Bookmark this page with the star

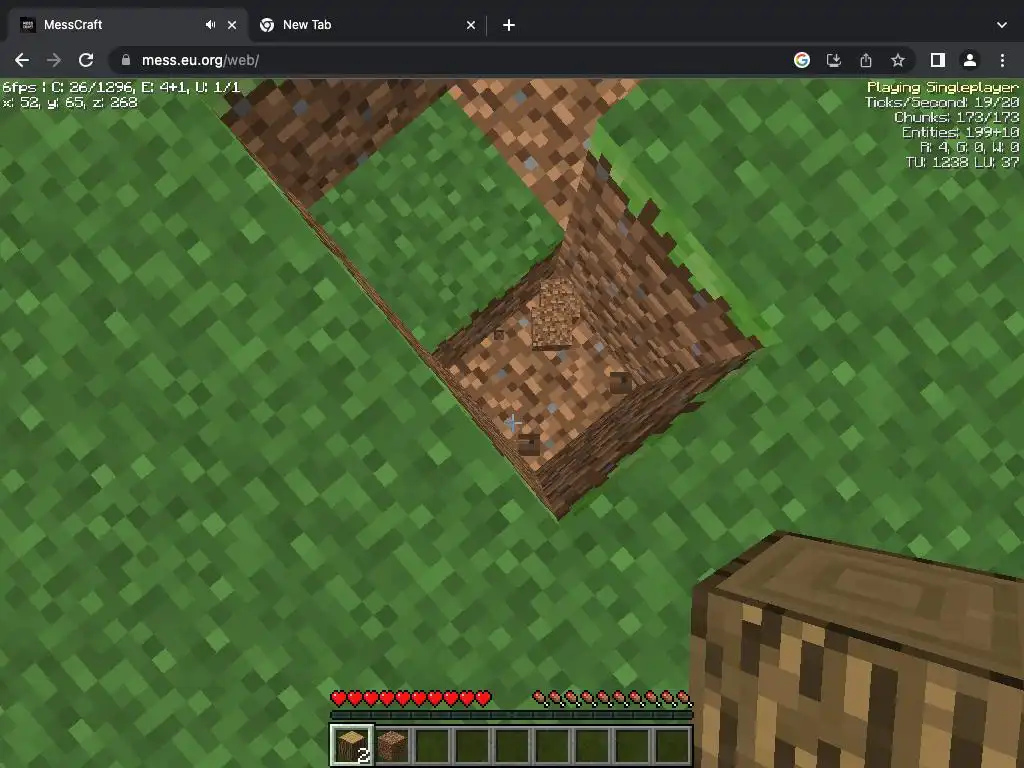(898, 60)
